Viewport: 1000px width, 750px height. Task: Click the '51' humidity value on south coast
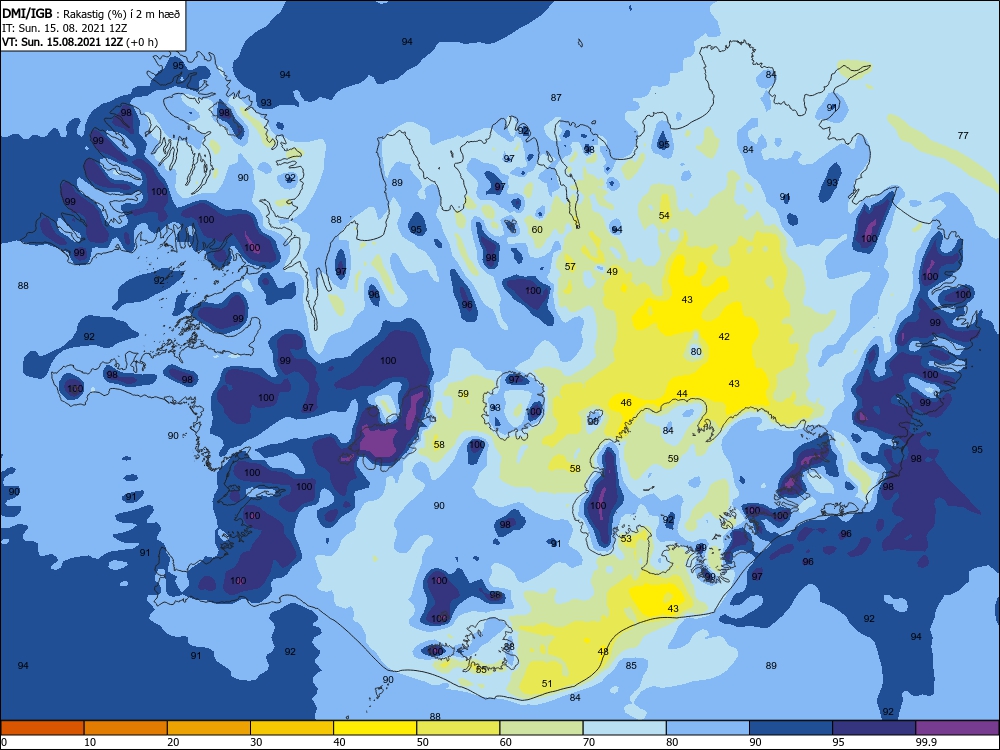pos(547,684)
